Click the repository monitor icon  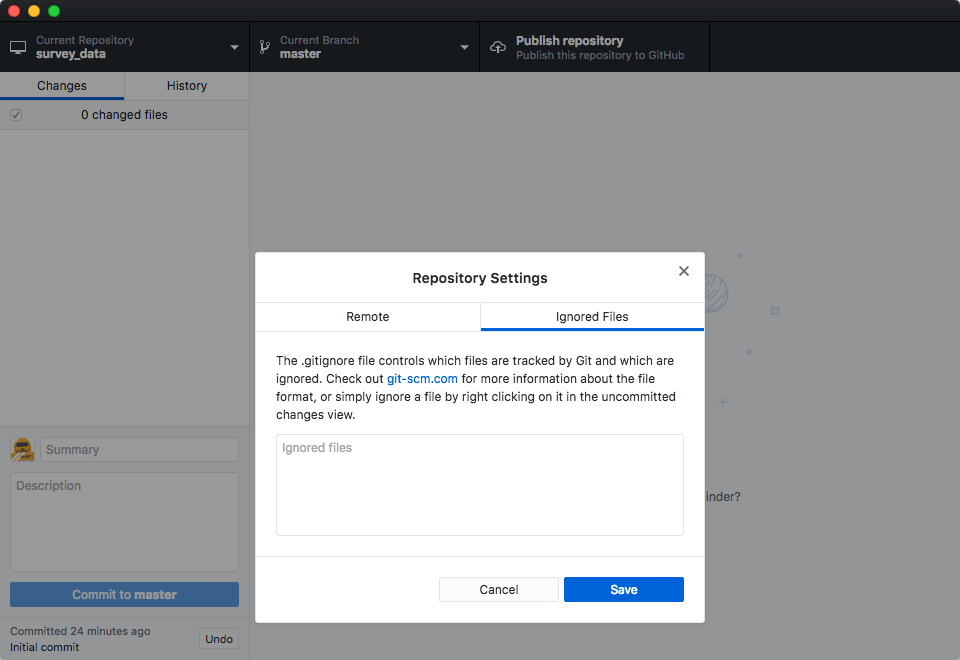(17, 46)
